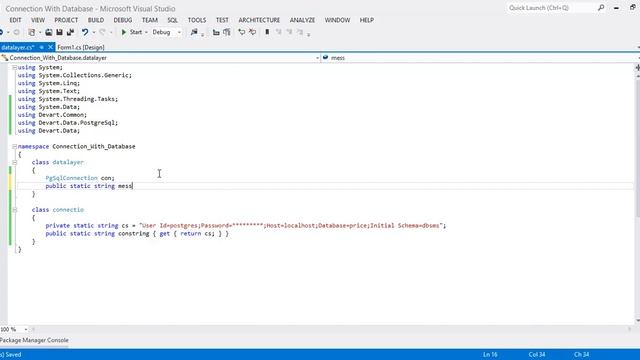
Task: Click the clear bookmarks icon
Action: click(300, 32)
